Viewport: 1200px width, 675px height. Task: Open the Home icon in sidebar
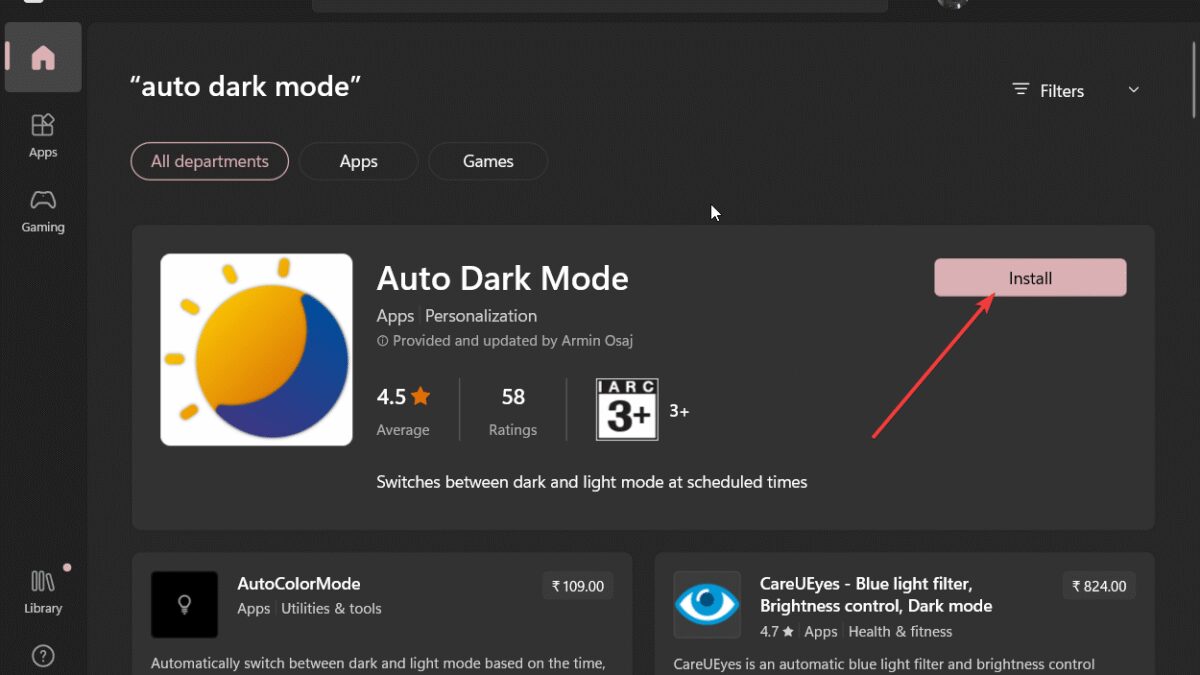43,58
